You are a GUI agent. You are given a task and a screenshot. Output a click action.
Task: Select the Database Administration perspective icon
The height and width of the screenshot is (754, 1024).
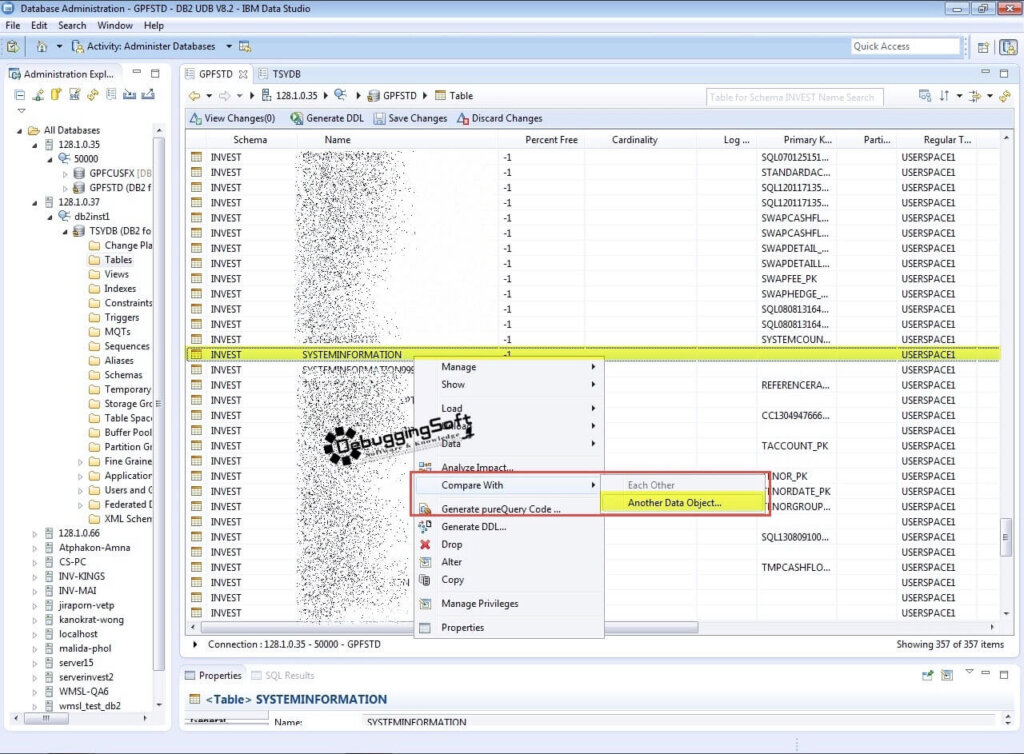click(x=1008, y=47)
